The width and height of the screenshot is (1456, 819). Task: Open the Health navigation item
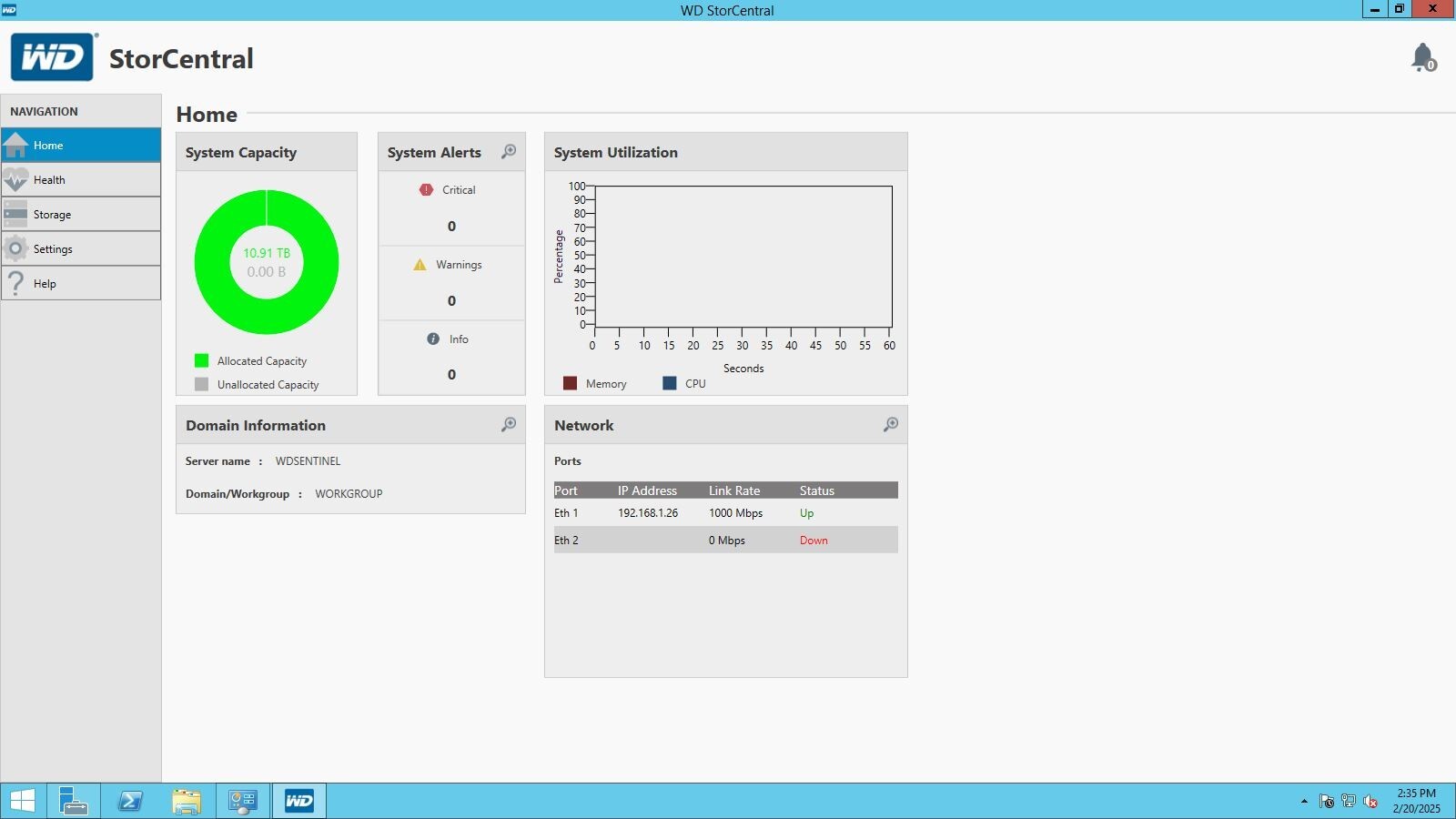pyautogui.click(x=81, y=180)
